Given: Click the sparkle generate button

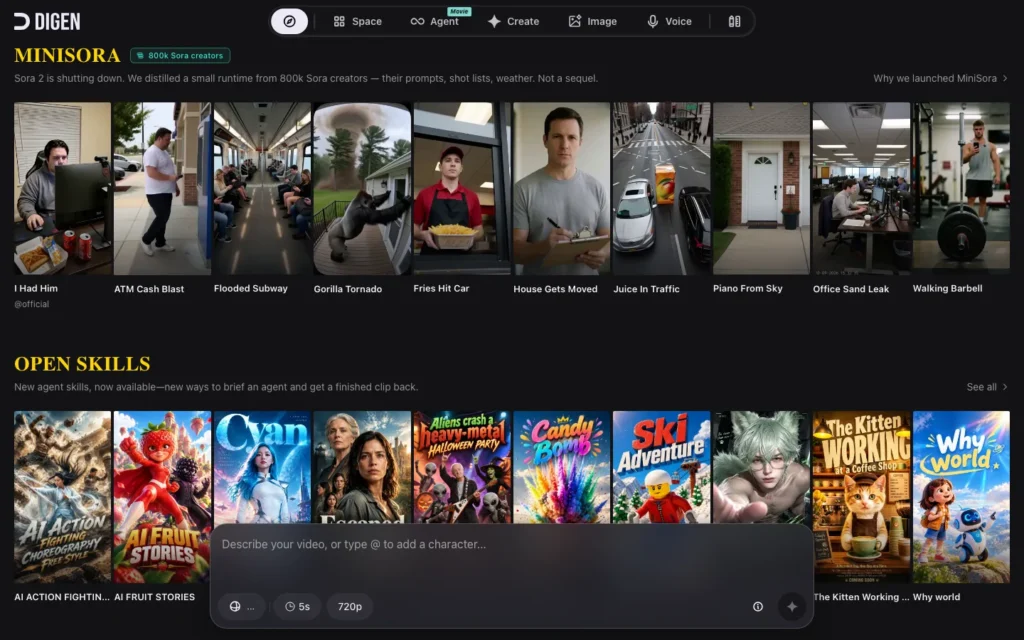Looking at the screenshot, I should click(x=792, y=607).
